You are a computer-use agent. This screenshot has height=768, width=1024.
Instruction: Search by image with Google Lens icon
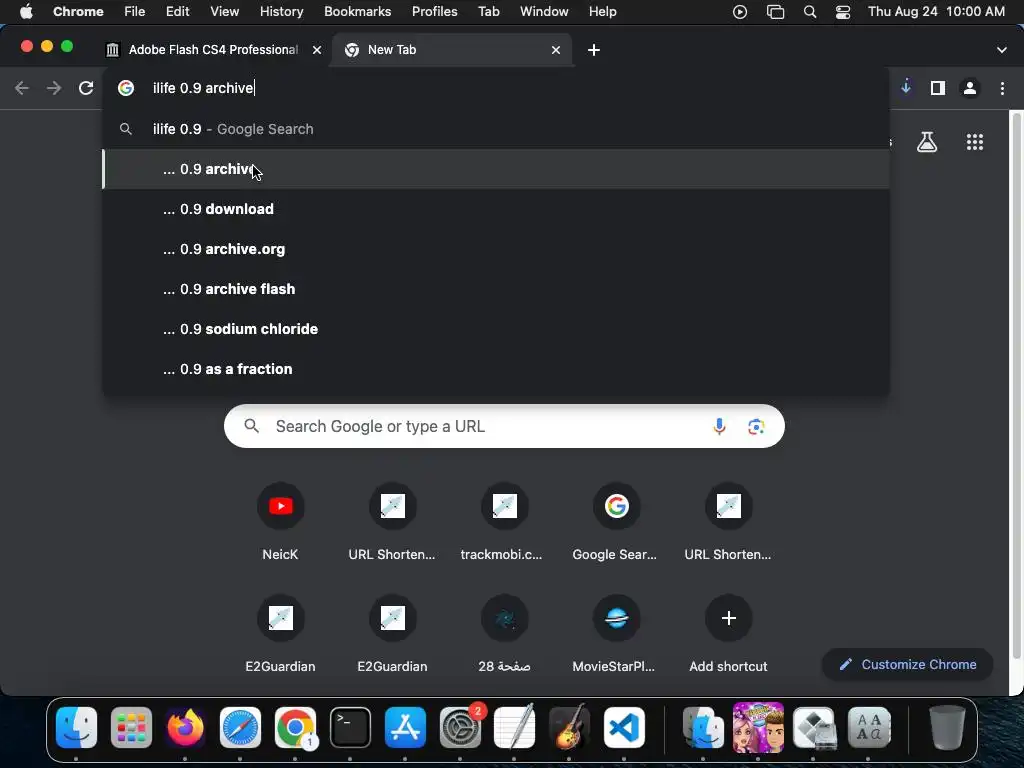756,426
